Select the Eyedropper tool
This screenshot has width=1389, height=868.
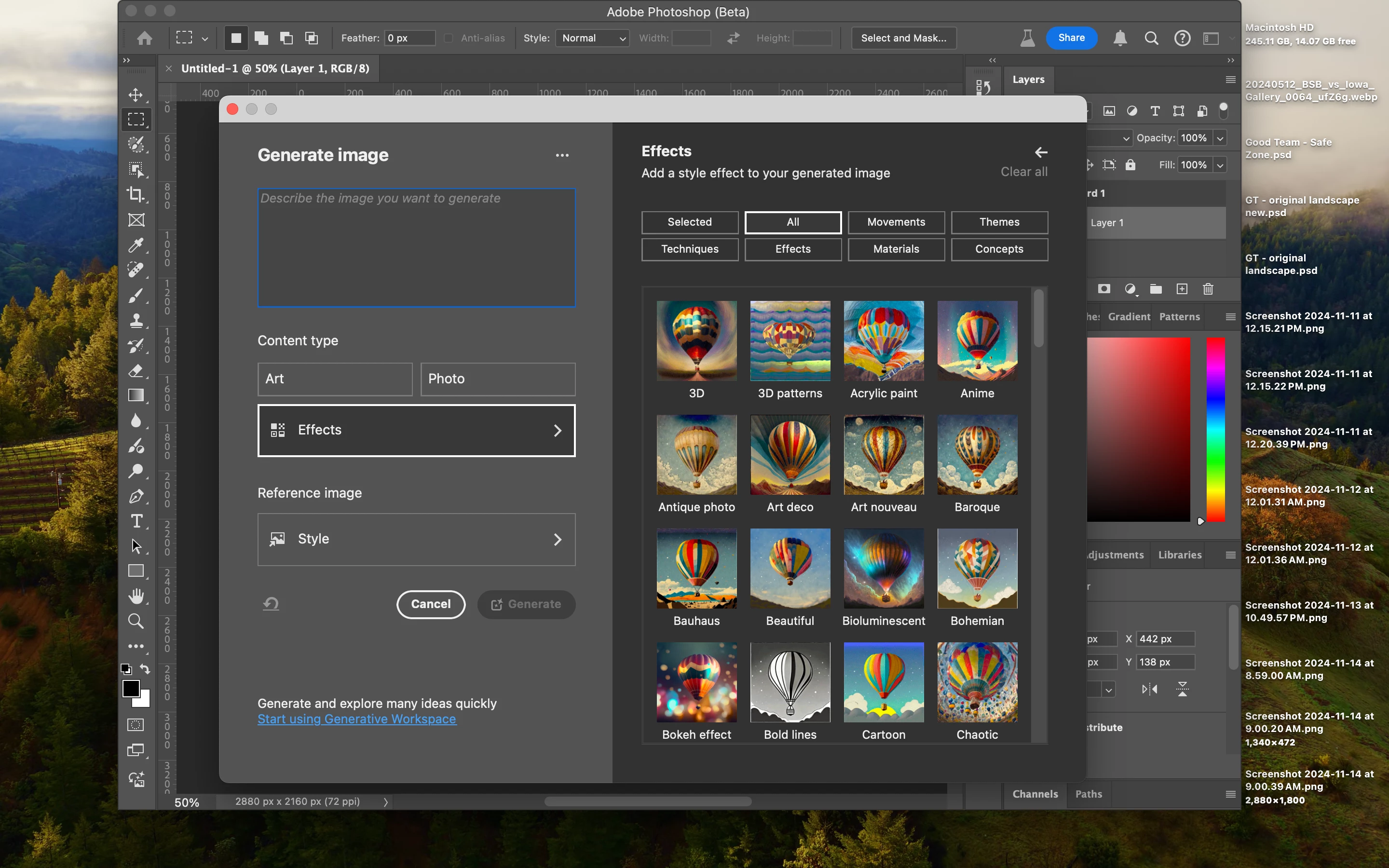click(x=136, y=245)
